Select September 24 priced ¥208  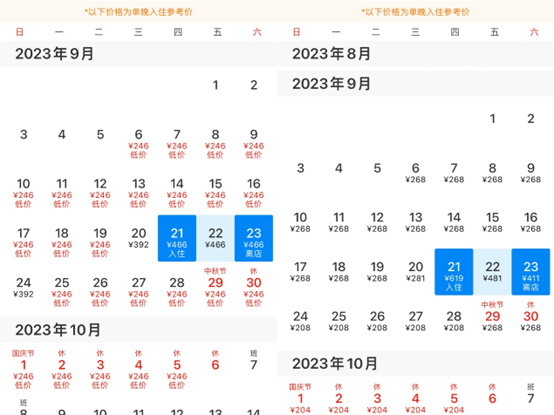click(300, 321)
